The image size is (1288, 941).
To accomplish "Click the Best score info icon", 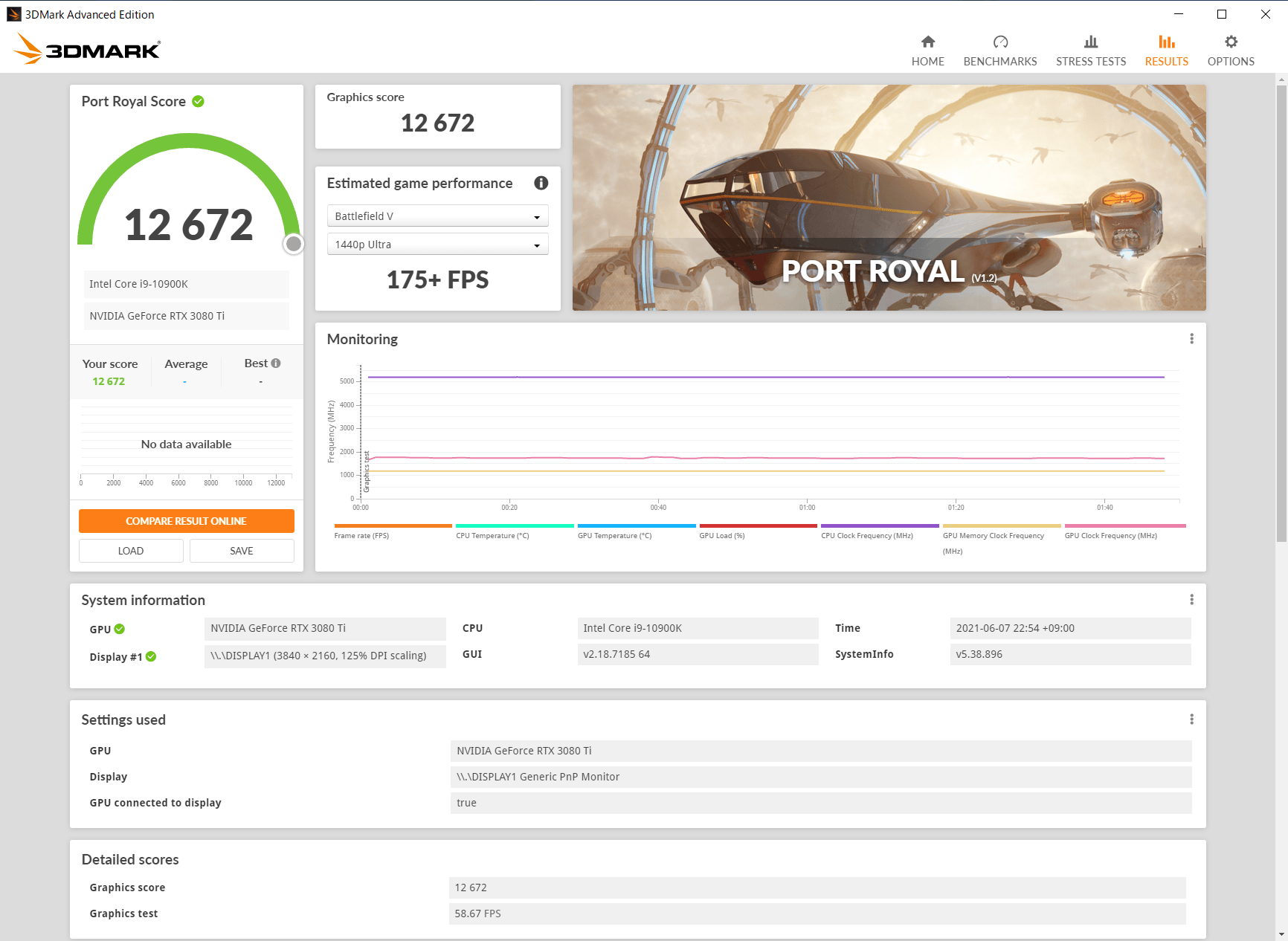I will pyautogui.click(x=276, y=363).
